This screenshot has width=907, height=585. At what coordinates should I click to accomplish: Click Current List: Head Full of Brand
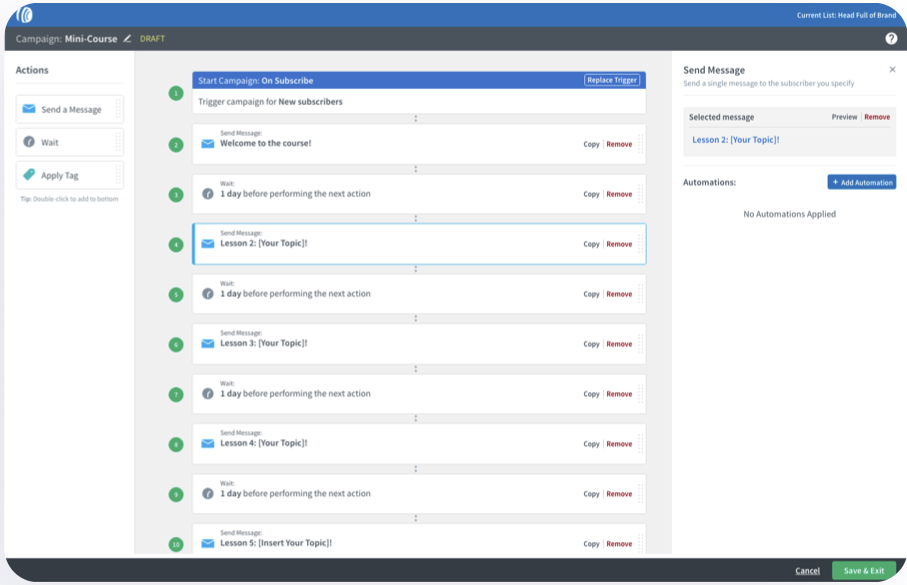(x=846, y=15)
